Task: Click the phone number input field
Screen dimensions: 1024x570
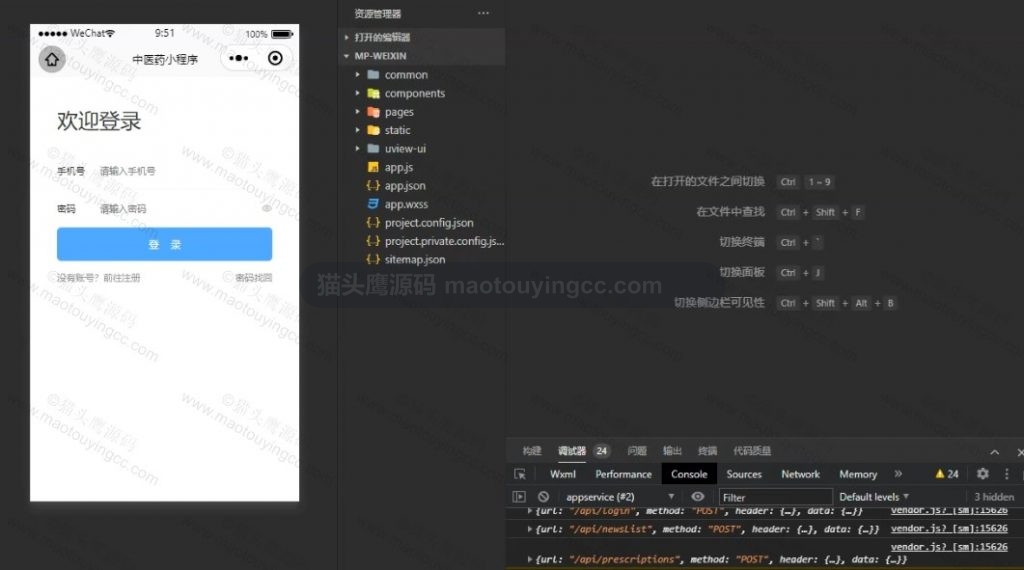Action: (183, 171)
